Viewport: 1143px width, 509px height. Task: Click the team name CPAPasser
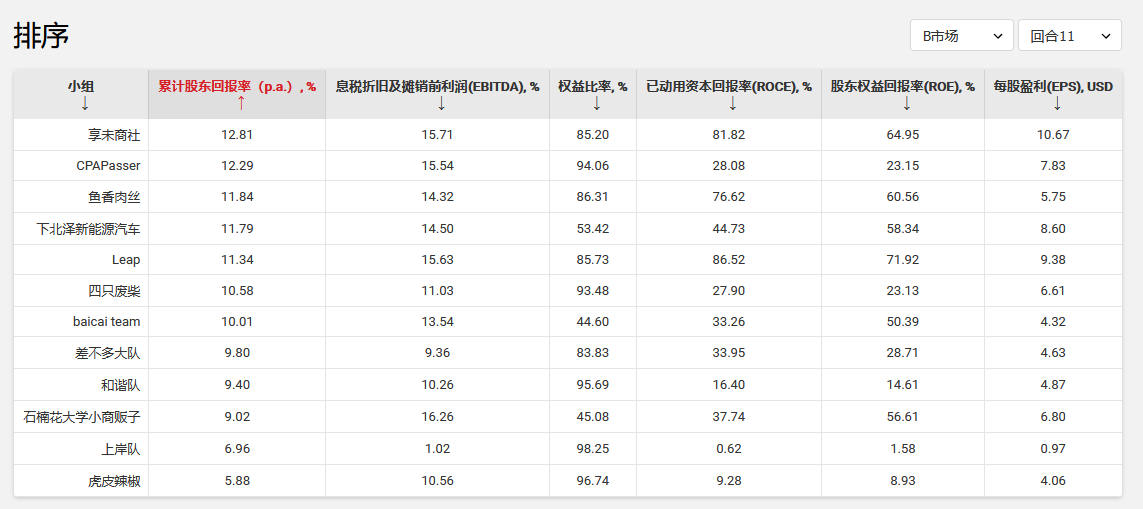point(108,166)
